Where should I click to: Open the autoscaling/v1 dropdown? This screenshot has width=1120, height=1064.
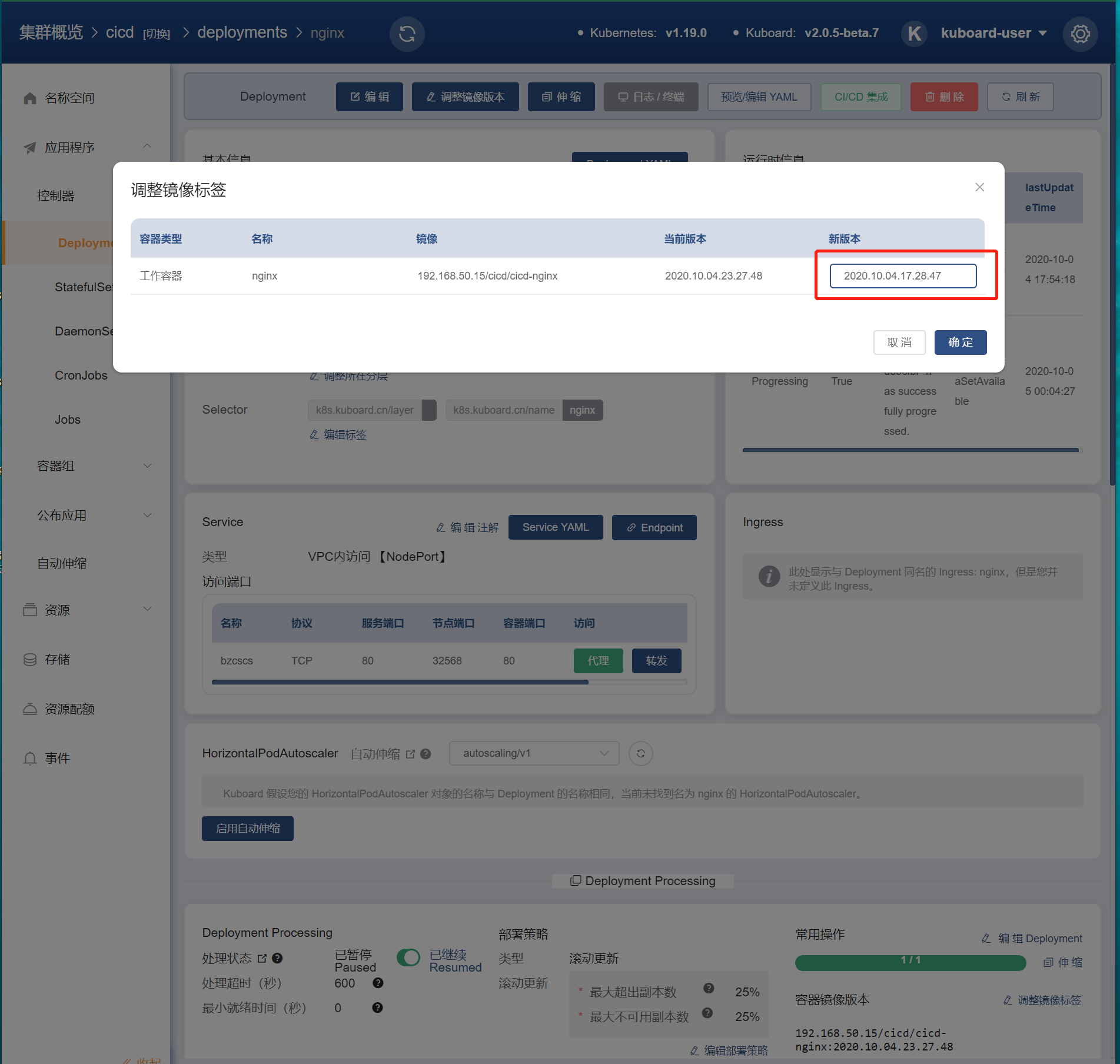534,753
